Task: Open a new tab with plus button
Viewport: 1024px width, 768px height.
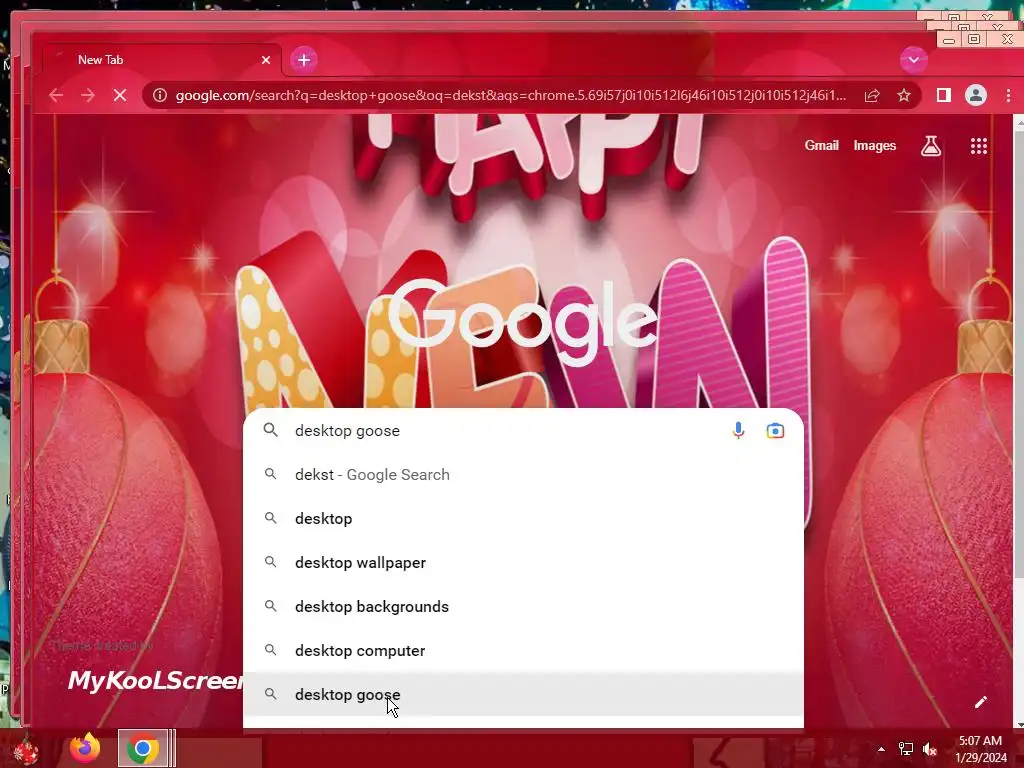Action: point(304,60)
